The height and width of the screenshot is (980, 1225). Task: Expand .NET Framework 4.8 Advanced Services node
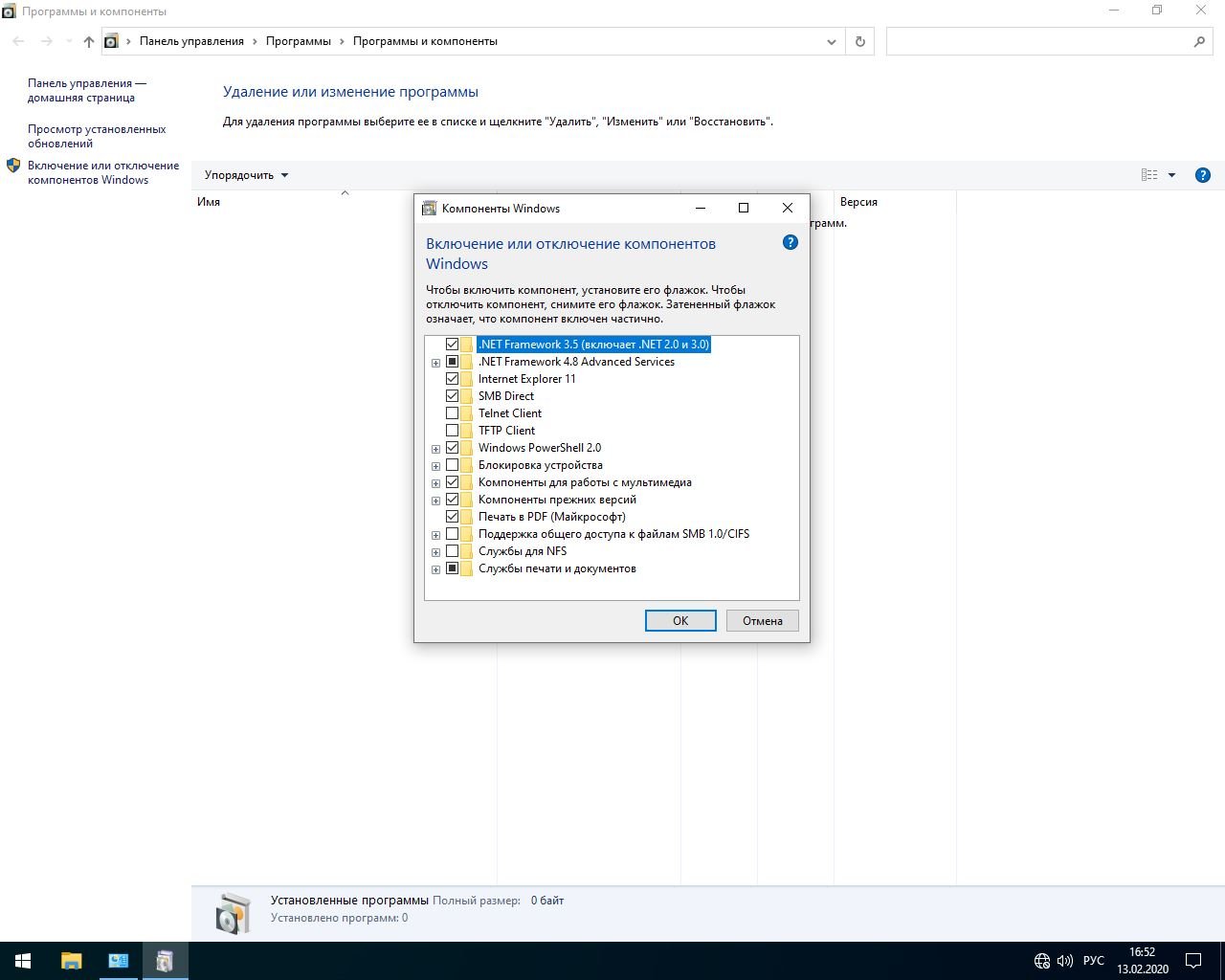click(435, 363)
